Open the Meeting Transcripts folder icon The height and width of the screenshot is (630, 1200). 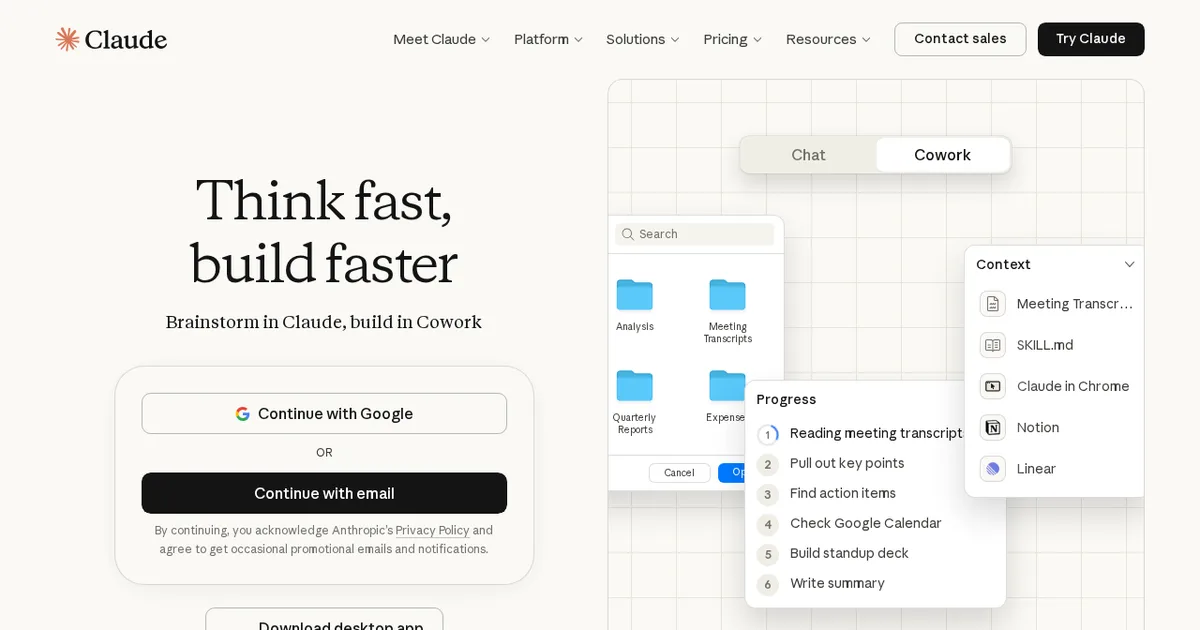point(728,295)
